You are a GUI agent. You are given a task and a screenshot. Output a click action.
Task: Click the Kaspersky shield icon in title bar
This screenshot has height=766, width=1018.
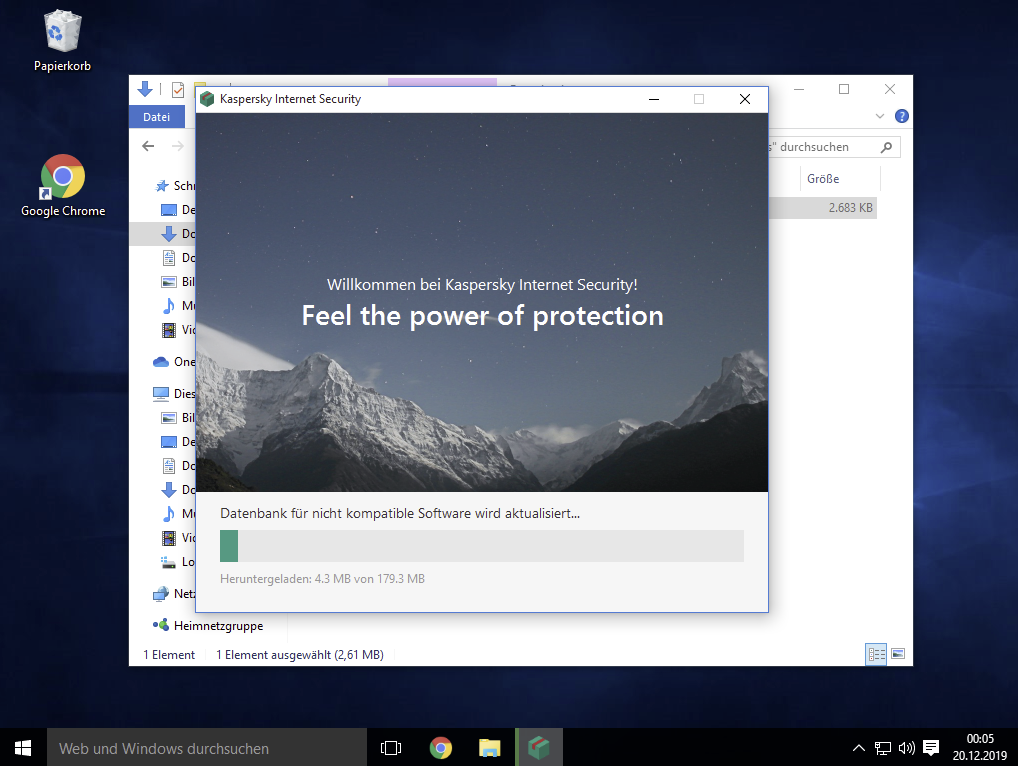[x=207, y=99]
